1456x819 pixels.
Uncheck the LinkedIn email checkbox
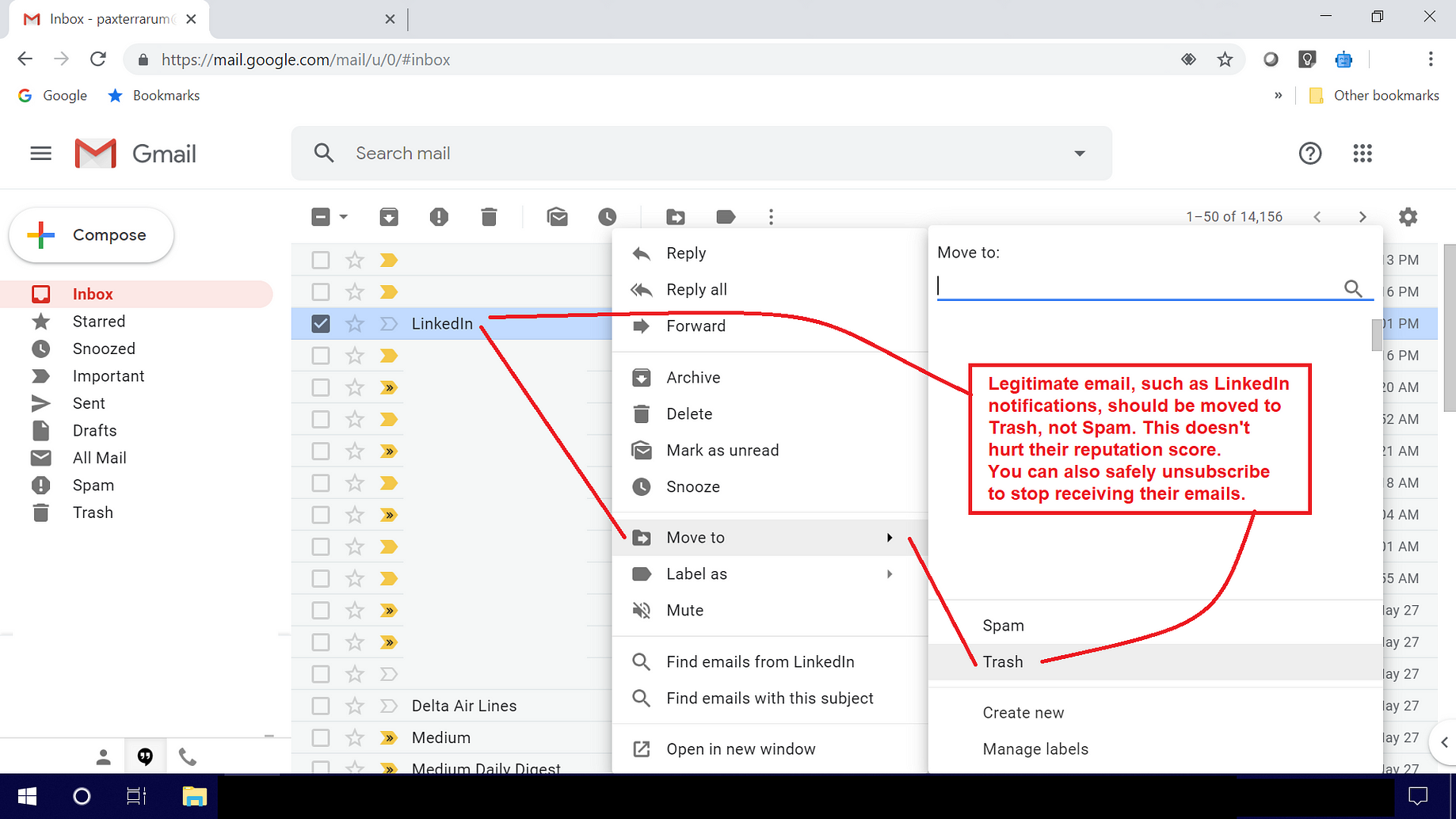pyautogui.click(x=321, y=324)
